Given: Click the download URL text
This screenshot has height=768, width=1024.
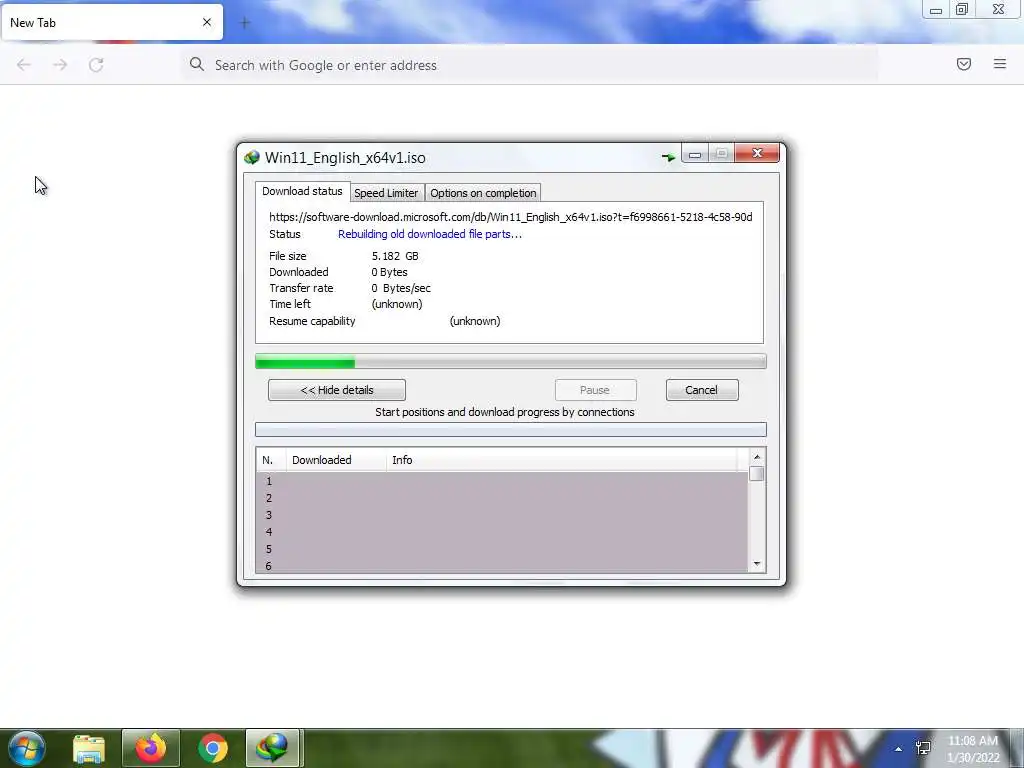Looking at the screenshot, I should tap(511, 217).
